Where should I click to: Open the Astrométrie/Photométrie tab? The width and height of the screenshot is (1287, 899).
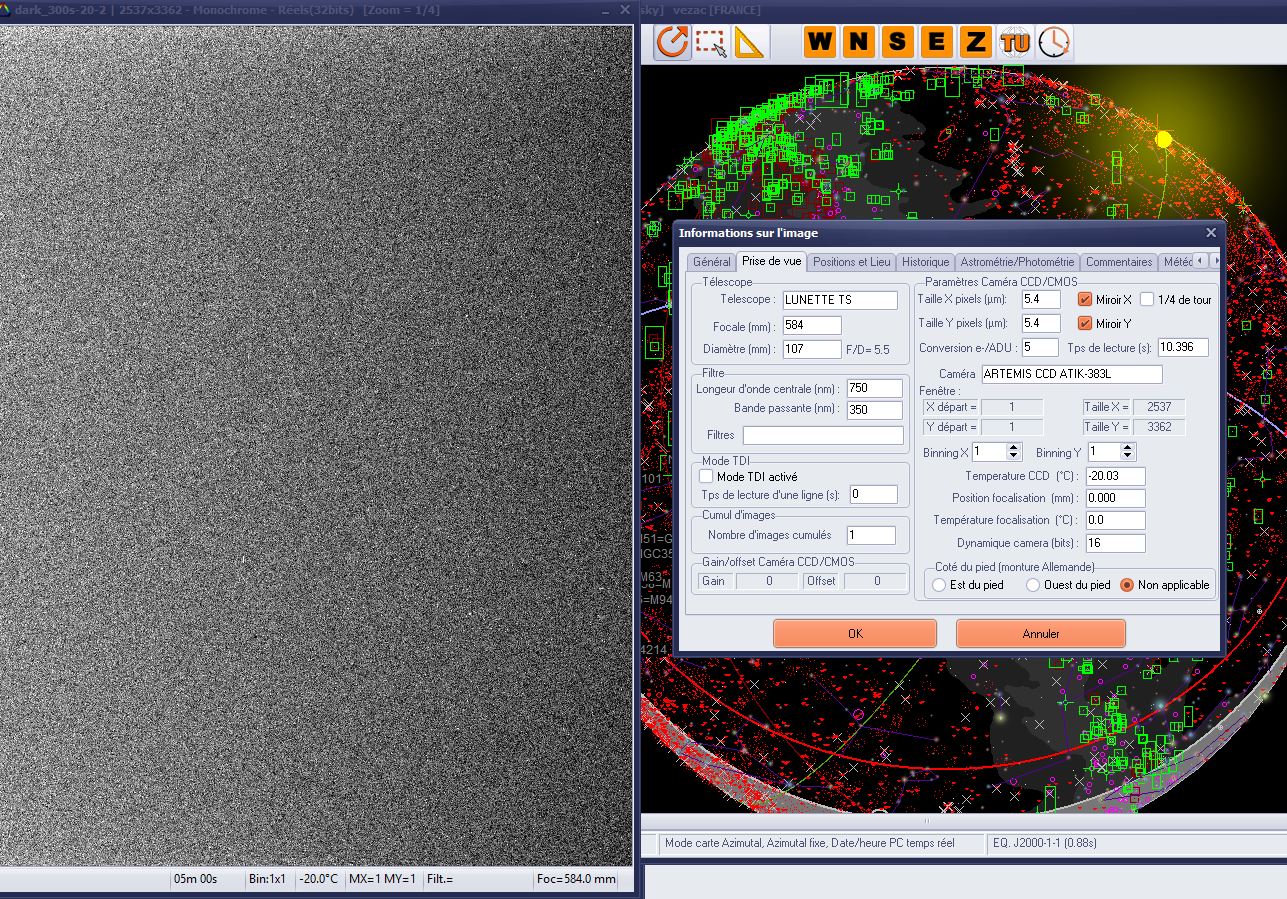click(x=1017, y=262)
